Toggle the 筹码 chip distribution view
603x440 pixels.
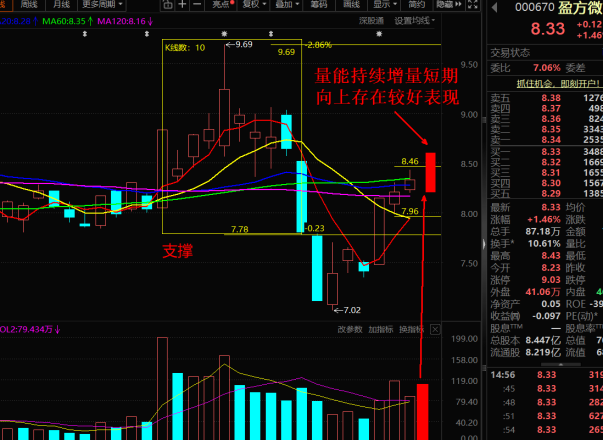318,5
